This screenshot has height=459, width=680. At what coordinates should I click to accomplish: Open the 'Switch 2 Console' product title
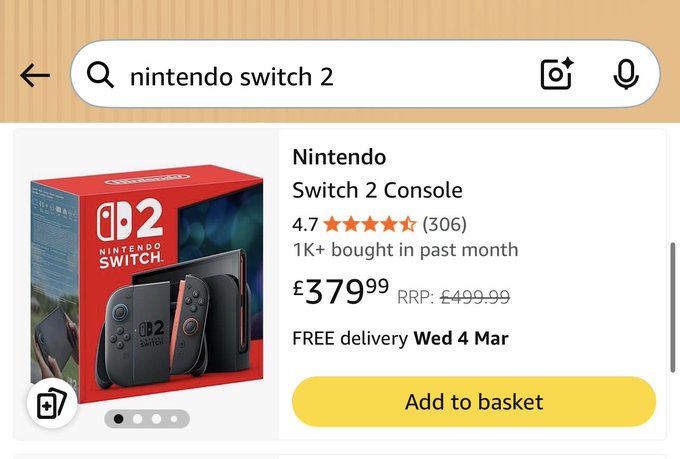click(377, 190)
